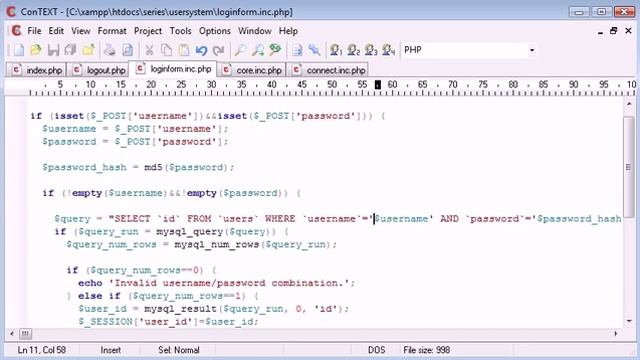Paste from clipboard toolbar icon

click(x=184, y=50)
